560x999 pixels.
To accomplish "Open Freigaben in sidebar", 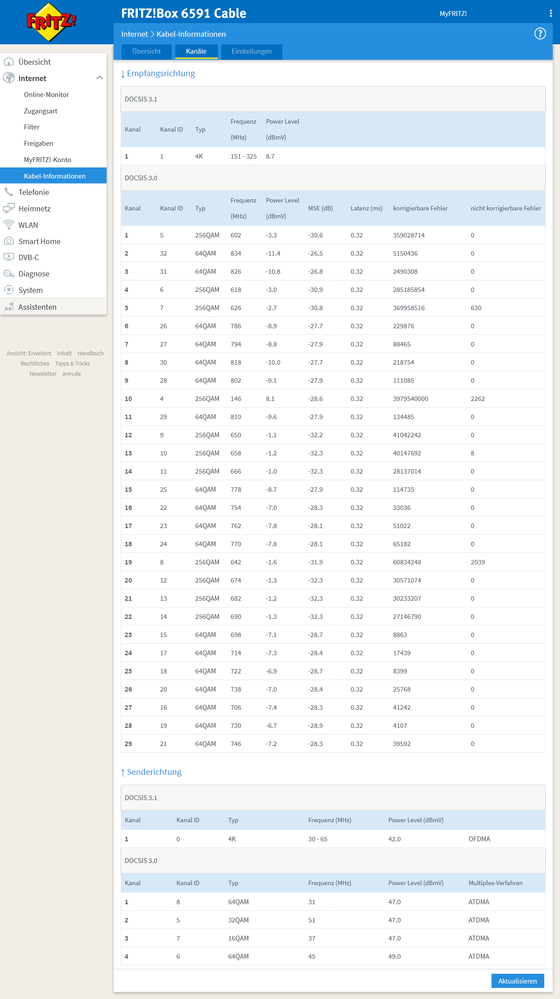I will click(x=38, y=143).
